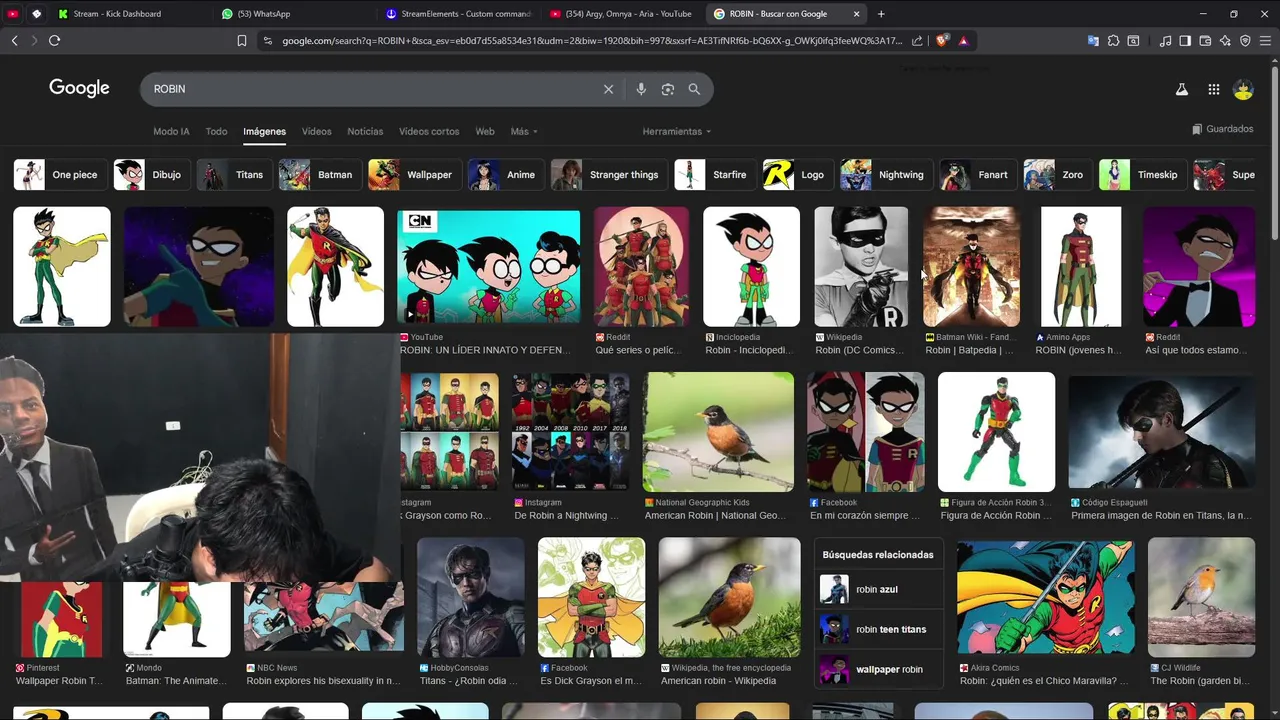Go back with the browser back arrow
The height and width of the screenshot is (720, 1280).
click(x=14, y=41)
